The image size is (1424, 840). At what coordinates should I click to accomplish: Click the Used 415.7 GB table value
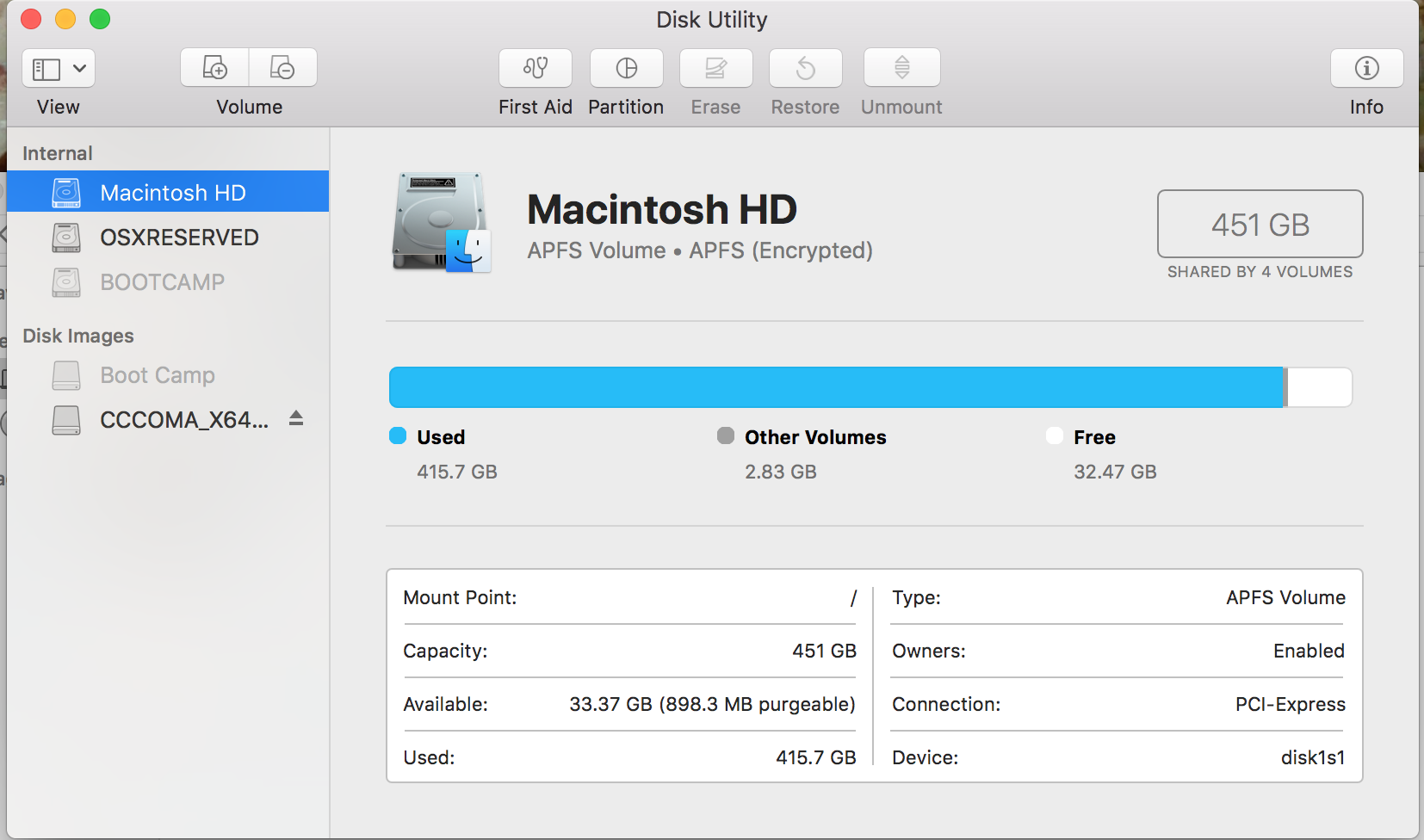tap(816, 757)
